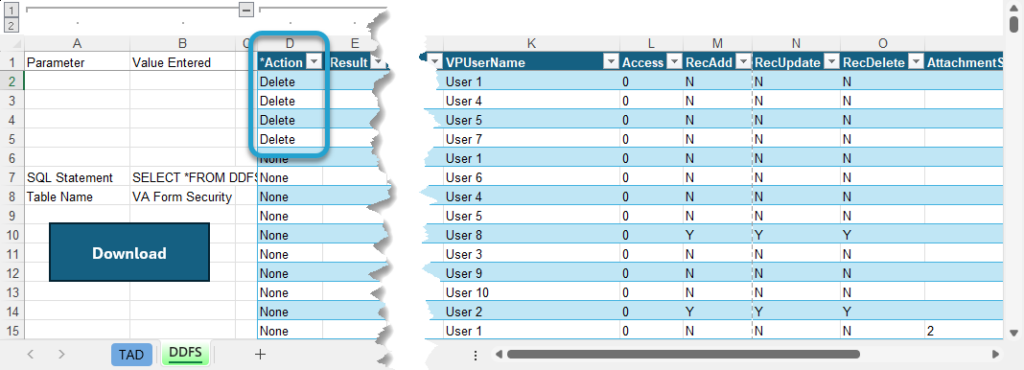Click the Parameter header cell
Image resolution: width=1024 pixels, height=370 pixels.
click(77, 63)
